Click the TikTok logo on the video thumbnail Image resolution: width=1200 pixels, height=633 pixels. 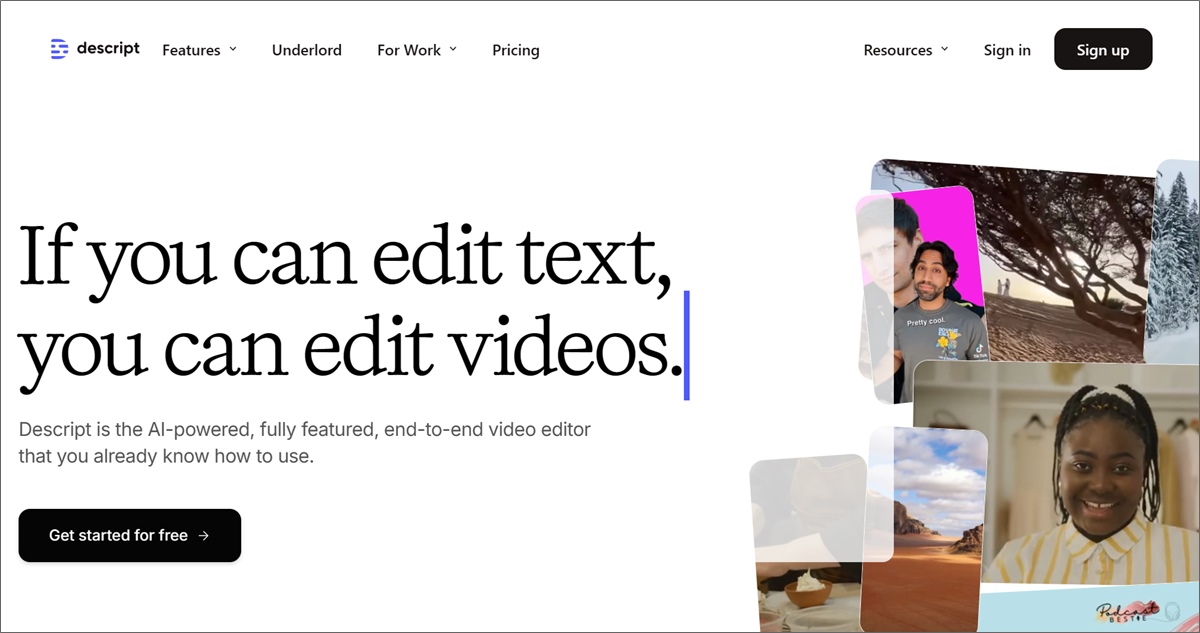[x=978, y=349]
